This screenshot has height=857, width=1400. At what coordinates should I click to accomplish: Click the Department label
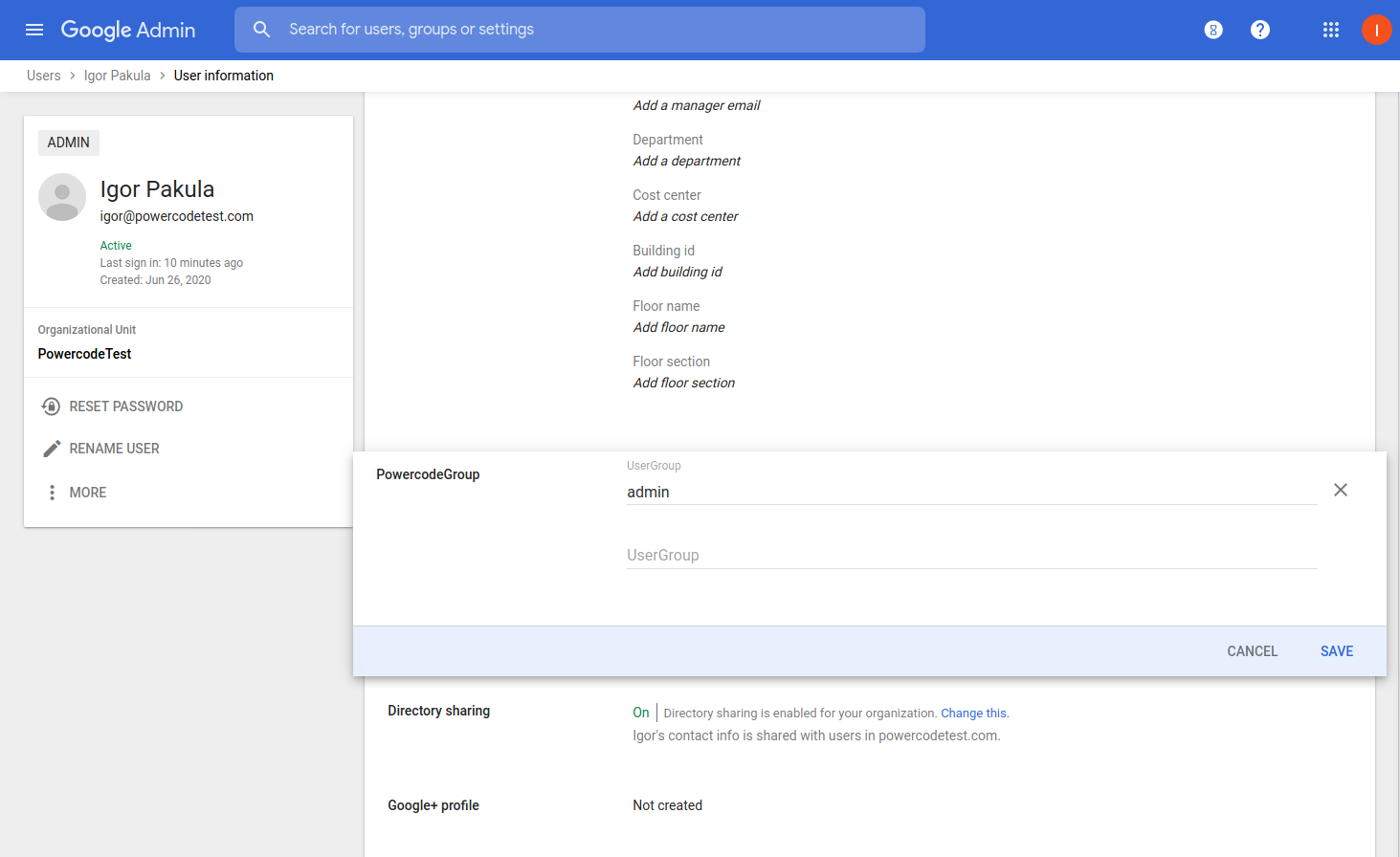tap(668, 140)
